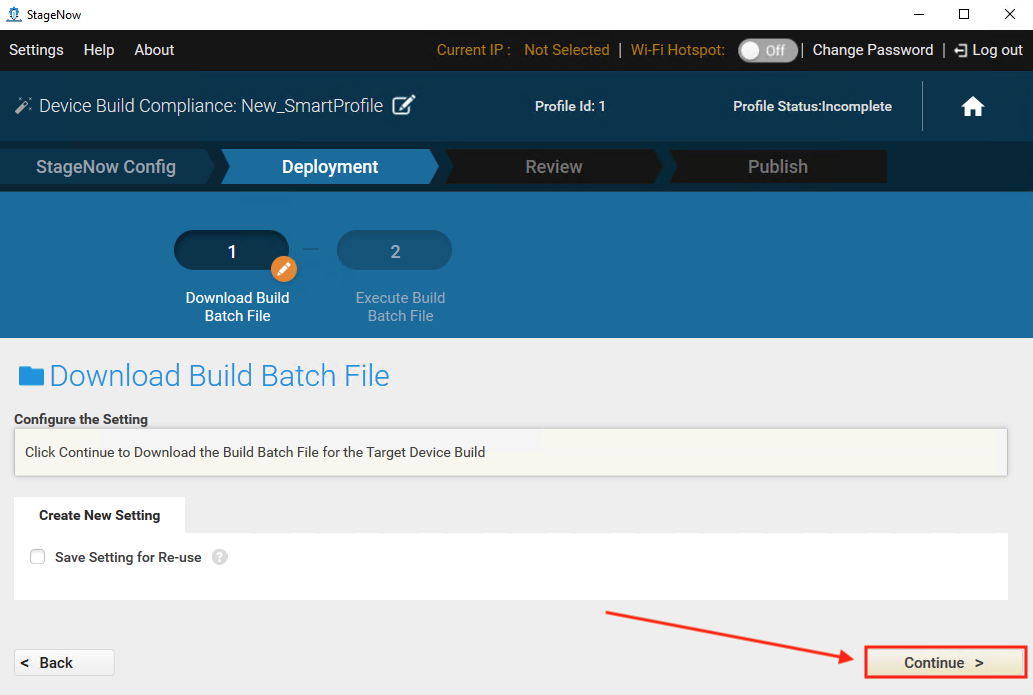
Task: Click the StageNow app icon in title bar
Action: coord(13,14)
